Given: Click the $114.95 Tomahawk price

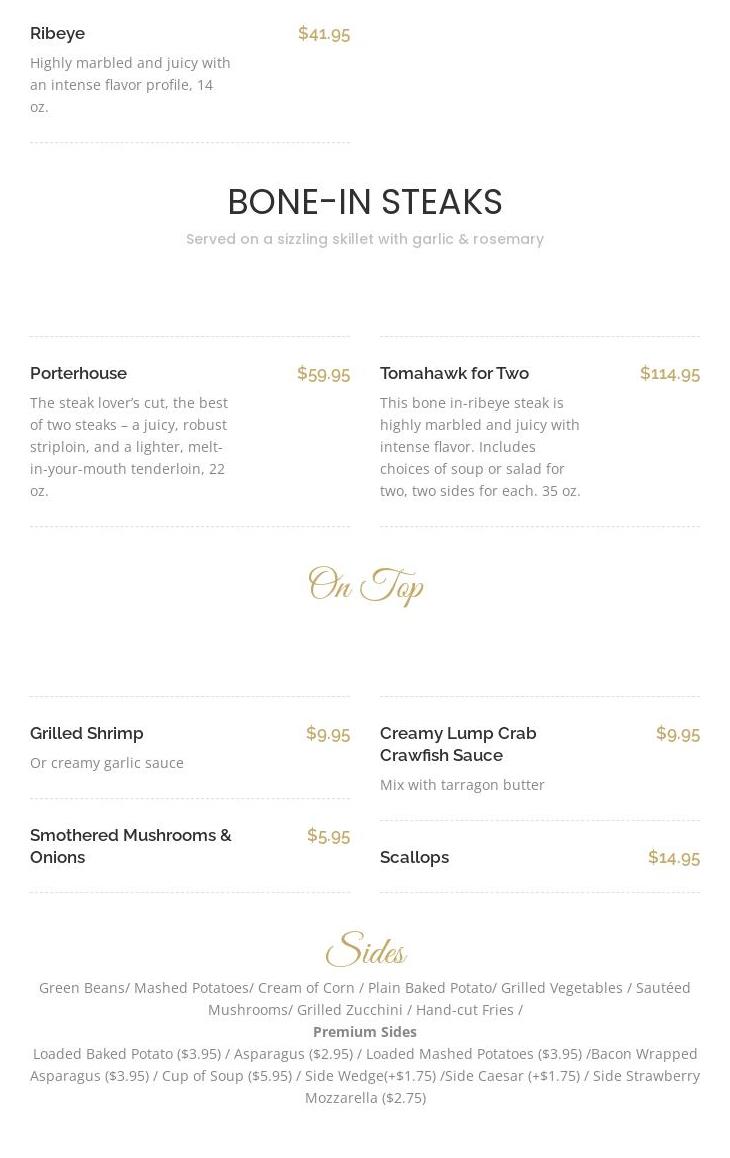Looking at the screenshot, I should [x=669, y=374].
